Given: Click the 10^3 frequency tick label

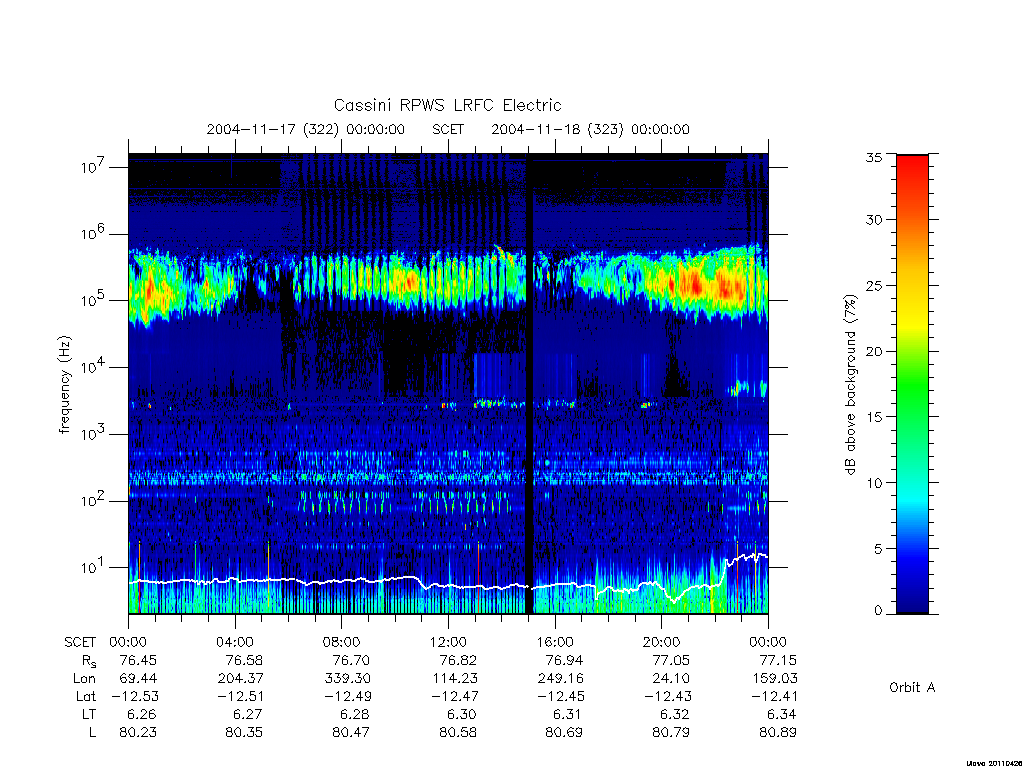Looking at the screenshot, I should (x=94, y=433).
